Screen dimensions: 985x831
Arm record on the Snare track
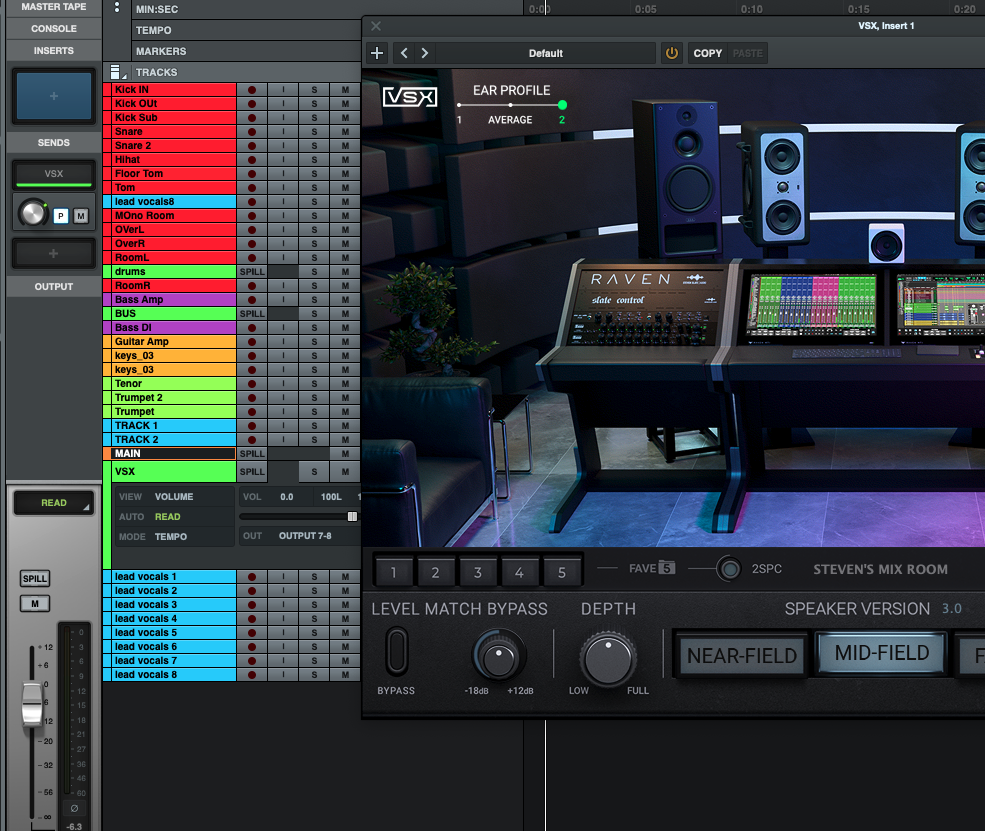coord(252,132)
